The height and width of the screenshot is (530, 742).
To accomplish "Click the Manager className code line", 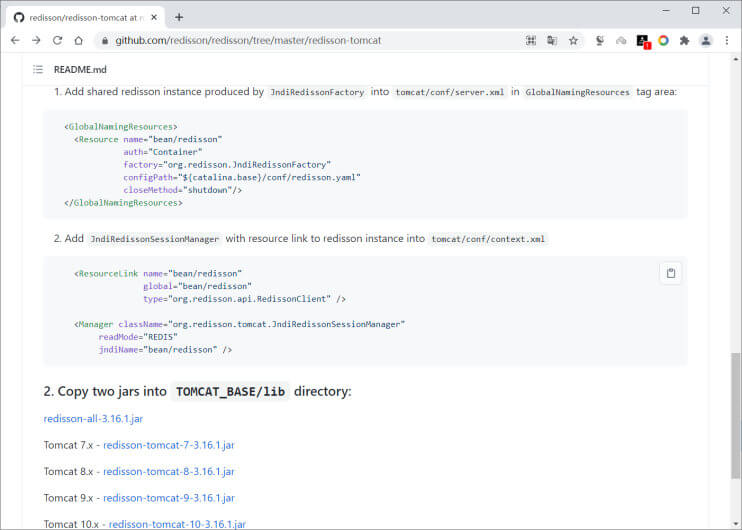I will click(239, 325).
